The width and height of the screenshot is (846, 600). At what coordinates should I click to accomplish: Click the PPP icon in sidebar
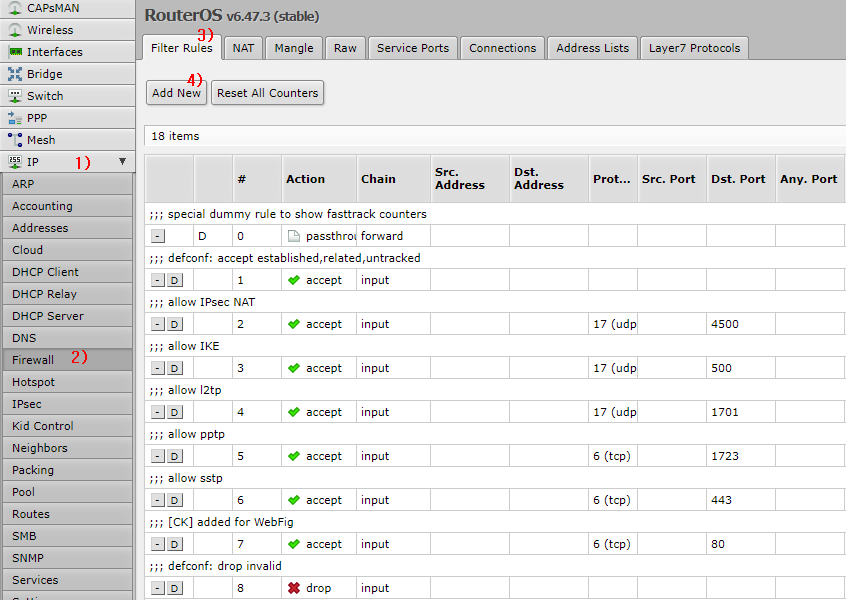pyautogui.click(x=15, y=118)
